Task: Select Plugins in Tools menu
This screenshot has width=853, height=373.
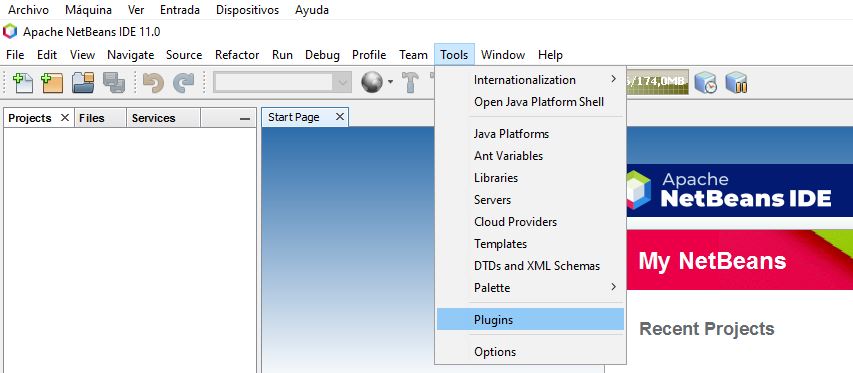Action: click(x=530, y=319)
